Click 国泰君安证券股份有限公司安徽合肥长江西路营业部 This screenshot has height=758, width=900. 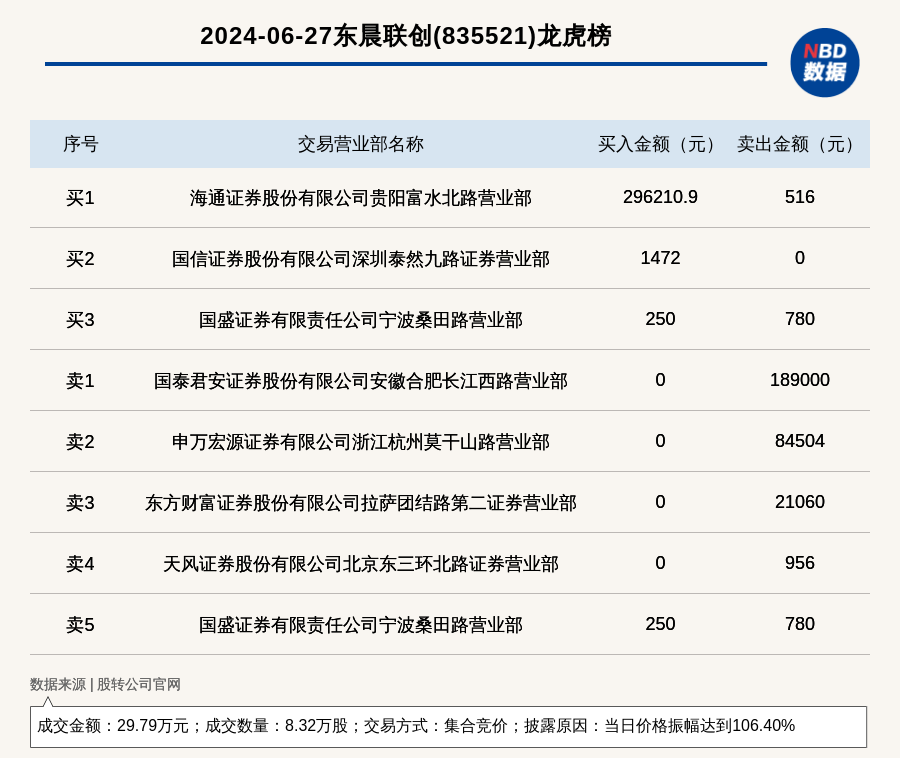(x=360, y=380)
